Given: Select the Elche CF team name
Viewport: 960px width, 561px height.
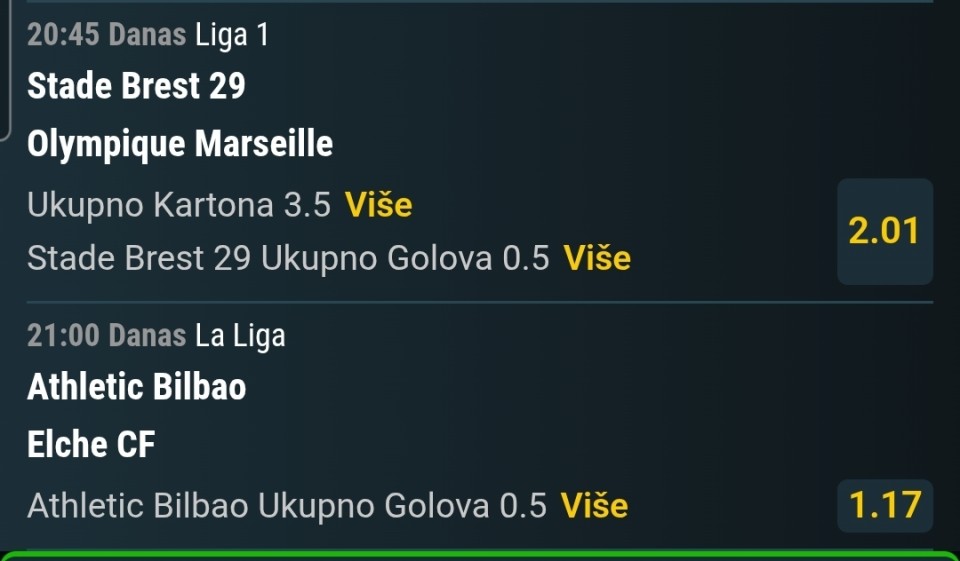Looking at the screenshot, I should click(x=91, y=444).
